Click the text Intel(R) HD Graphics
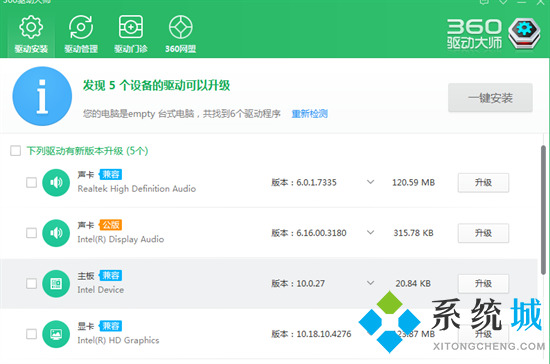This screenshot has width=550, height=364. tap(118, 340)
